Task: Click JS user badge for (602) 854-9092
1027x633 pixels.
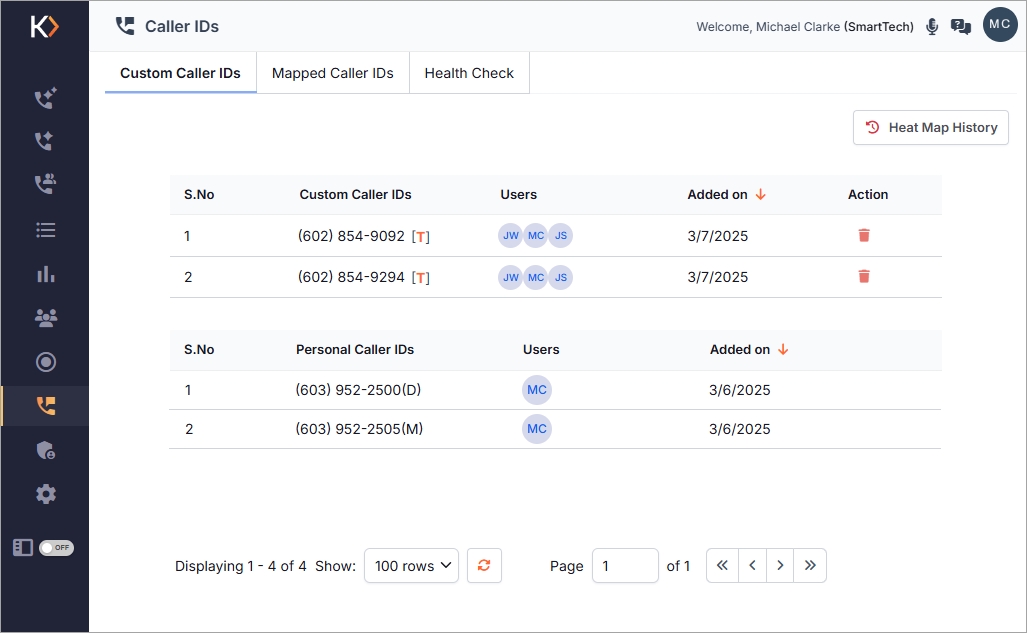Action: pyautogui.click(x=561, y=235)
